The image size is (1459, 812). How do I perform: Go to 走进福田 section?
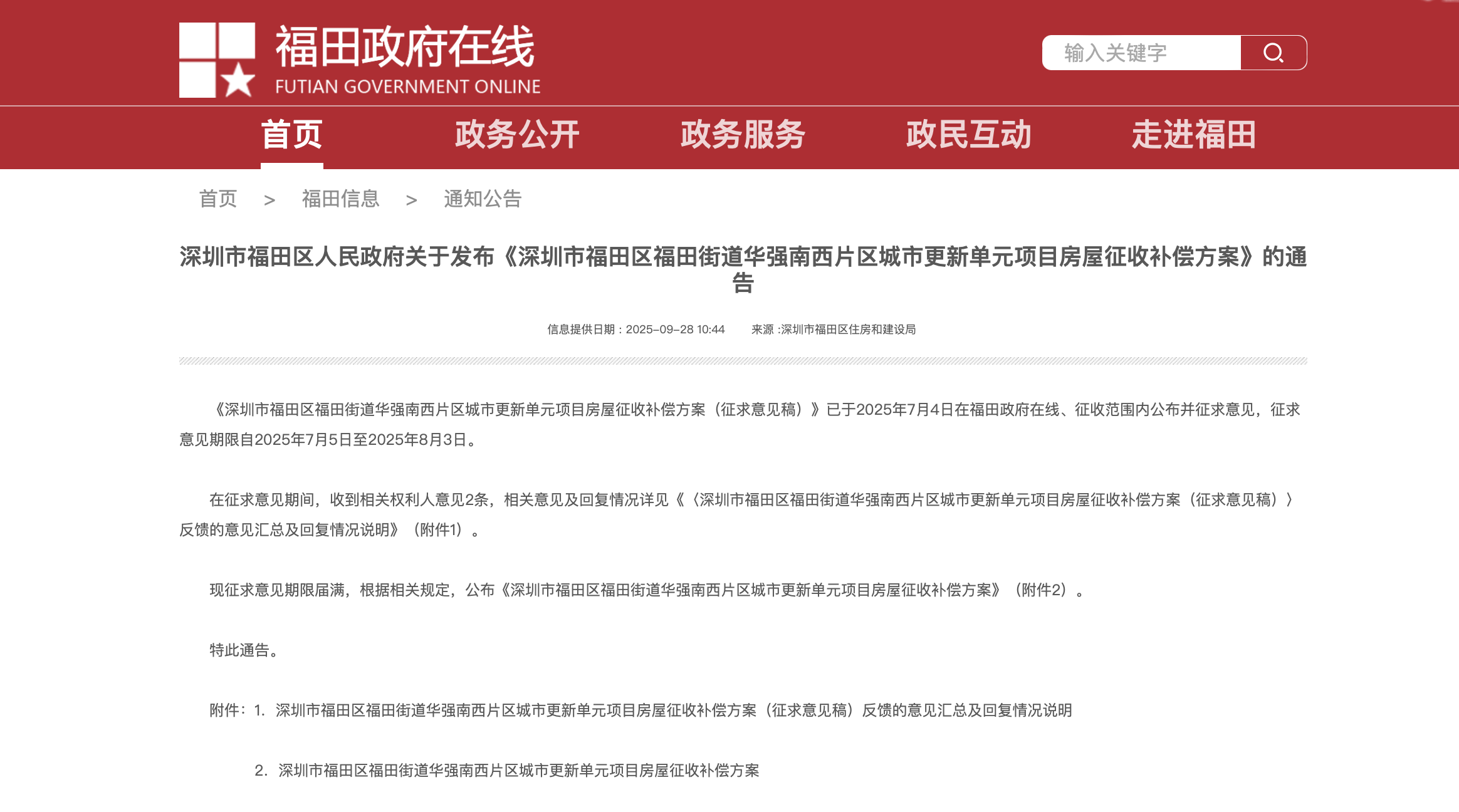click(1194, 135)
